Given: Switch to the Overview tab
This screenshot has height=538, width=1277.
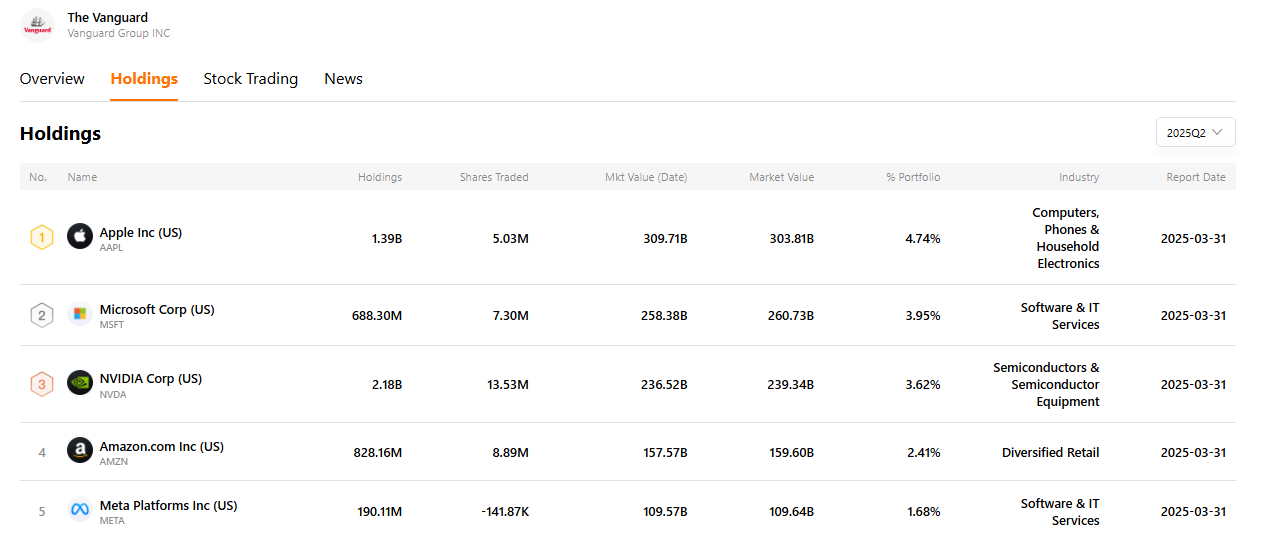Looking at the screenshot, I should coord(52,79).
